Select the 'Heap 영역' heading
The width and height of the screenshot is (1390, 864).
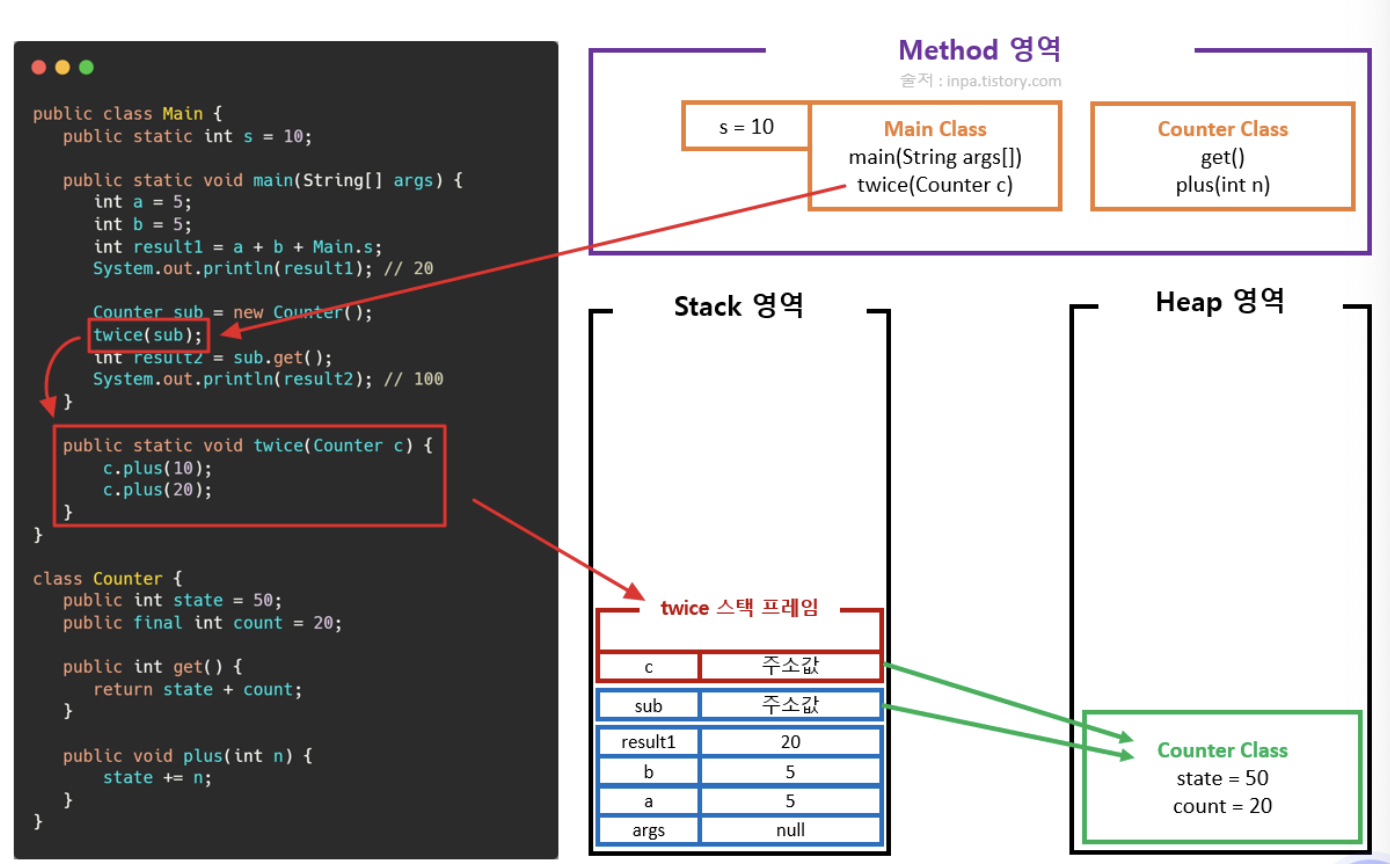click(x=1219, y=301)
